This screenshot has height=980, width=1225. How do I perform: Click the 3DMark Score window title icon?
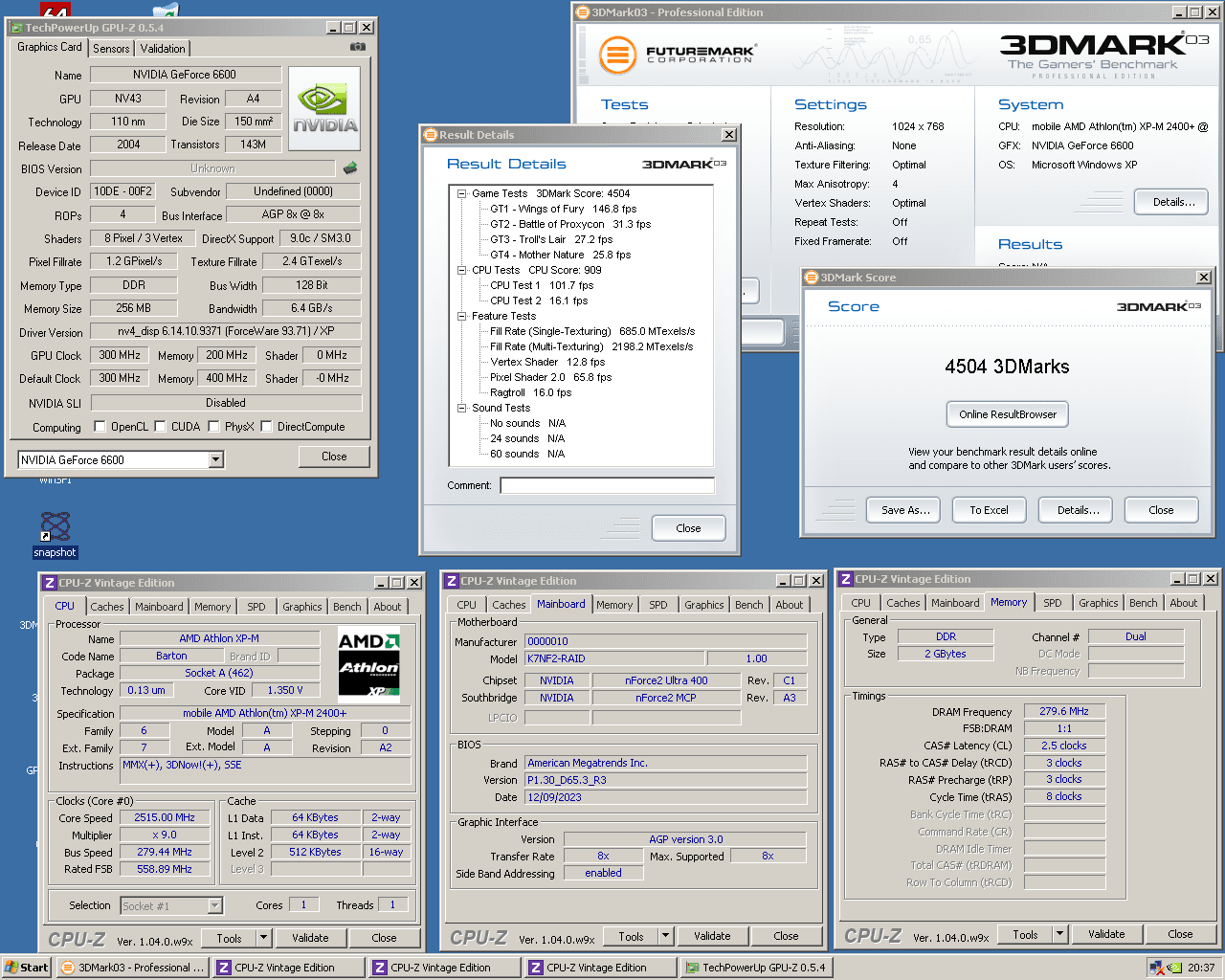click(x=812, y=278)
